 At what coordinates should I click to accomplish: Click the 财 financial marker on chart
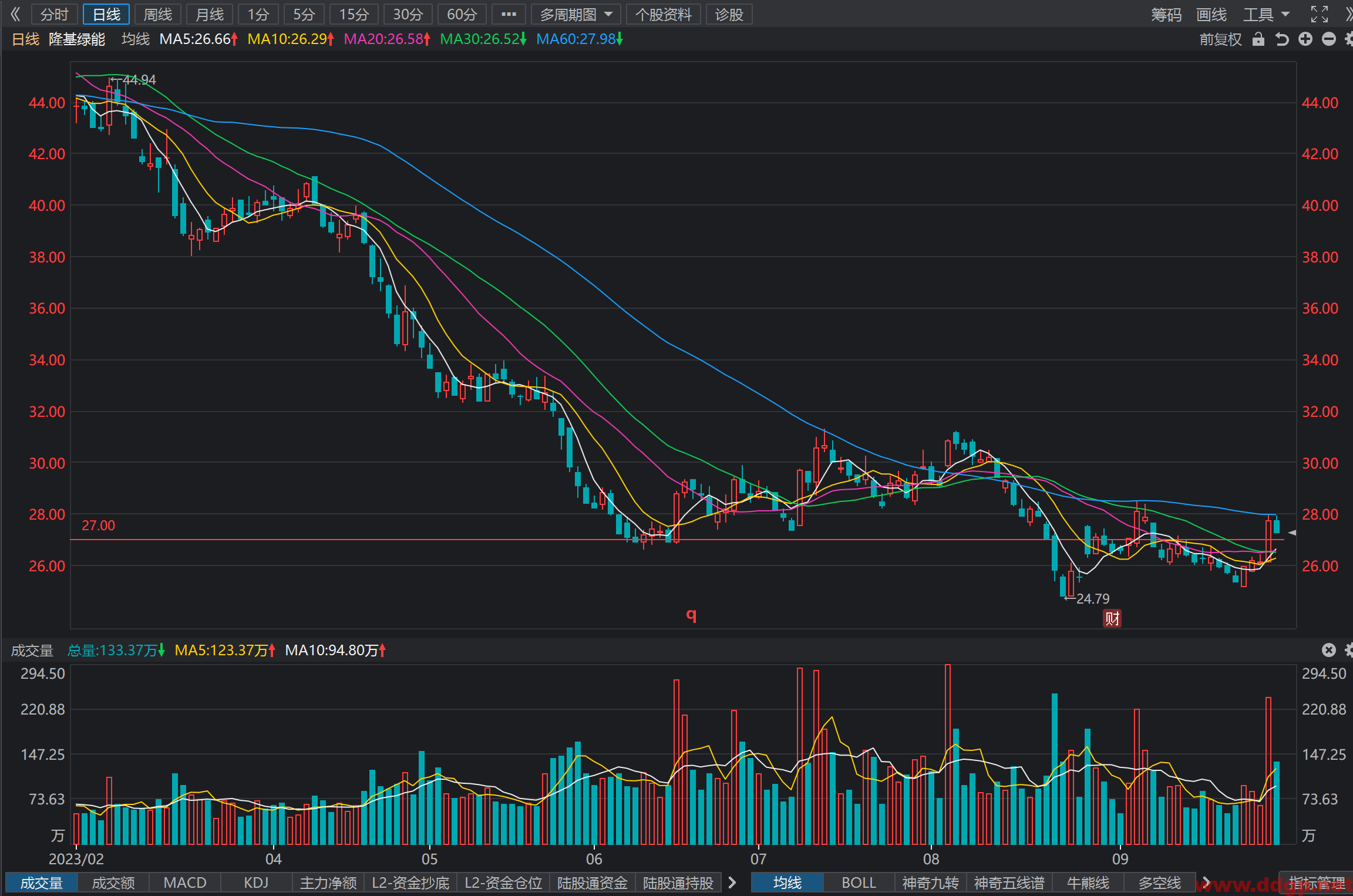(1112, 618)
